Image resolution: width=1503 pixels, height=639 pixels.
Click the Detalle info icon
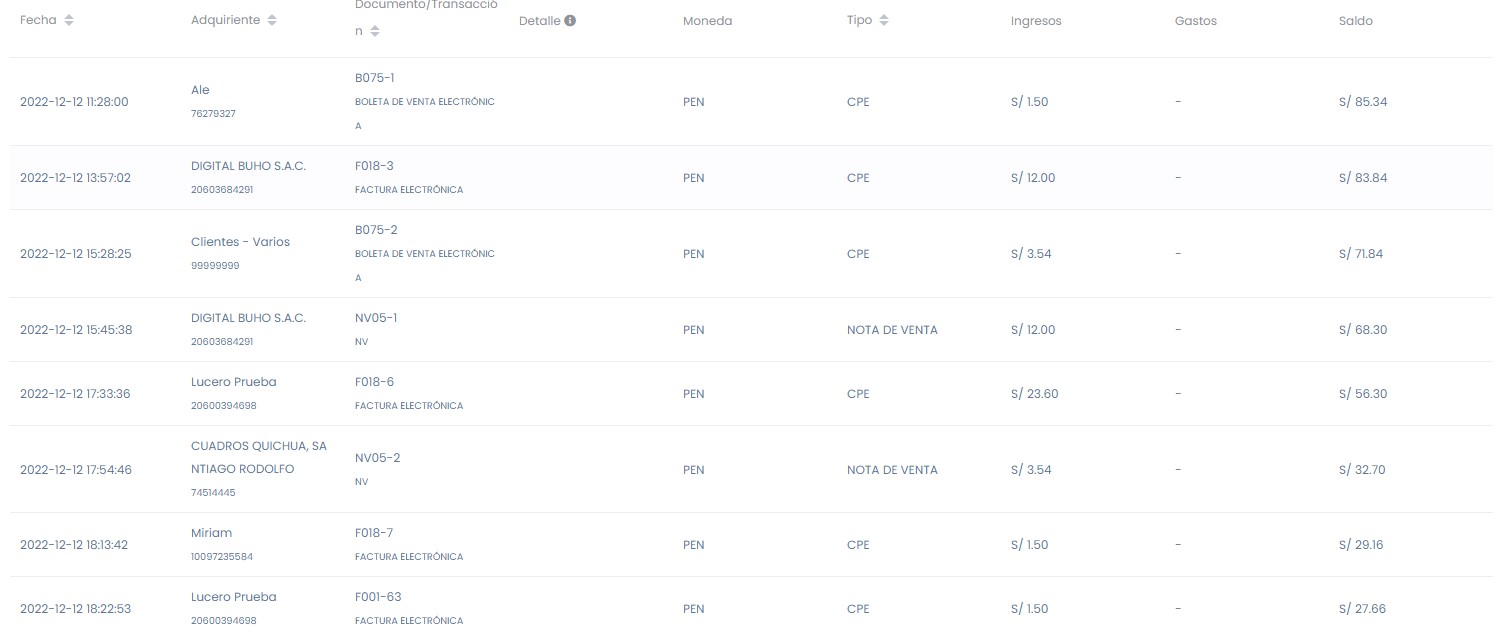[570, 21]
